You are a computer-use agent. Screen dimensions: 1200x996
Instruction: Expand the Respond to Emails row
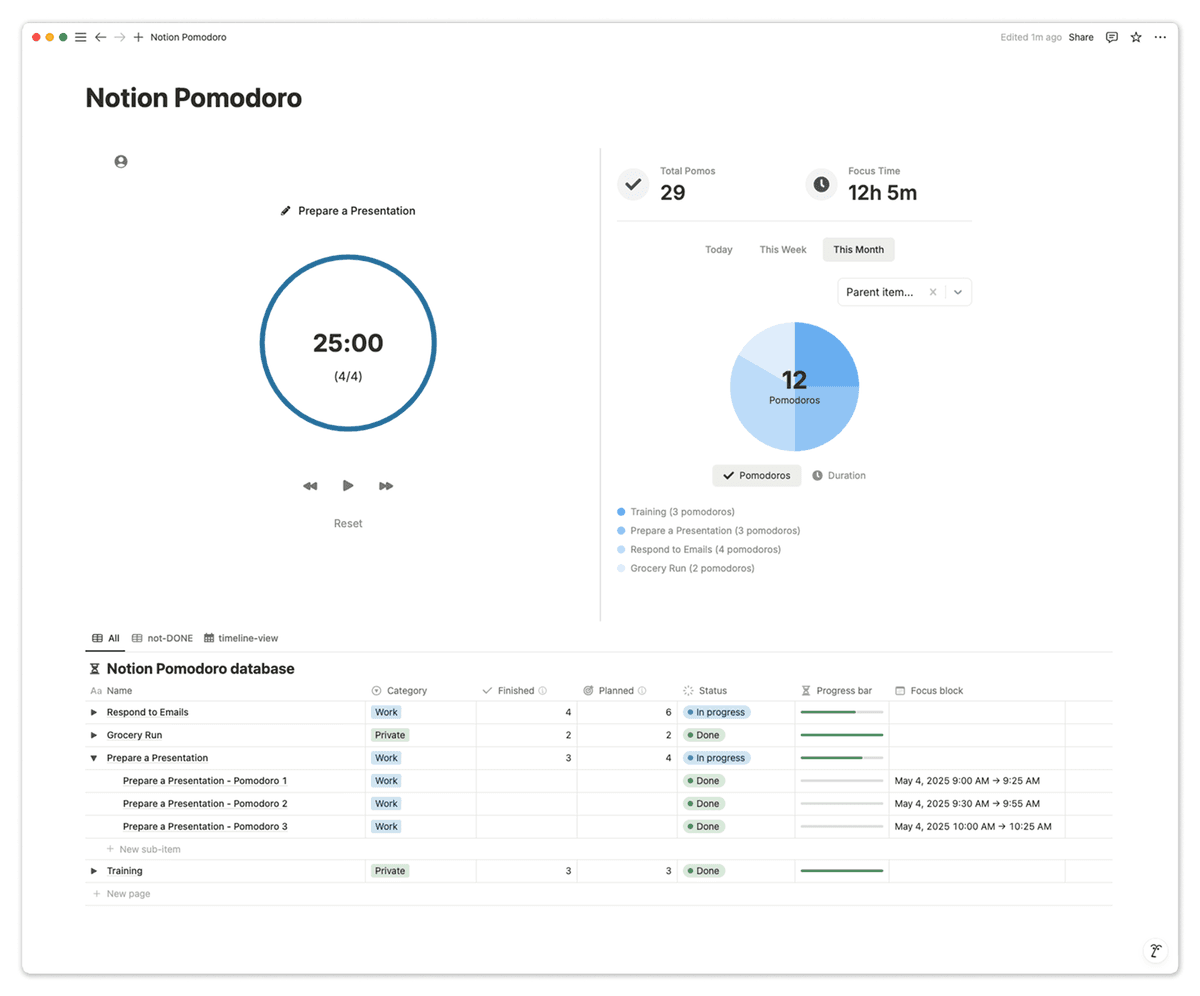pyautogui.click(x=94, y=713)
